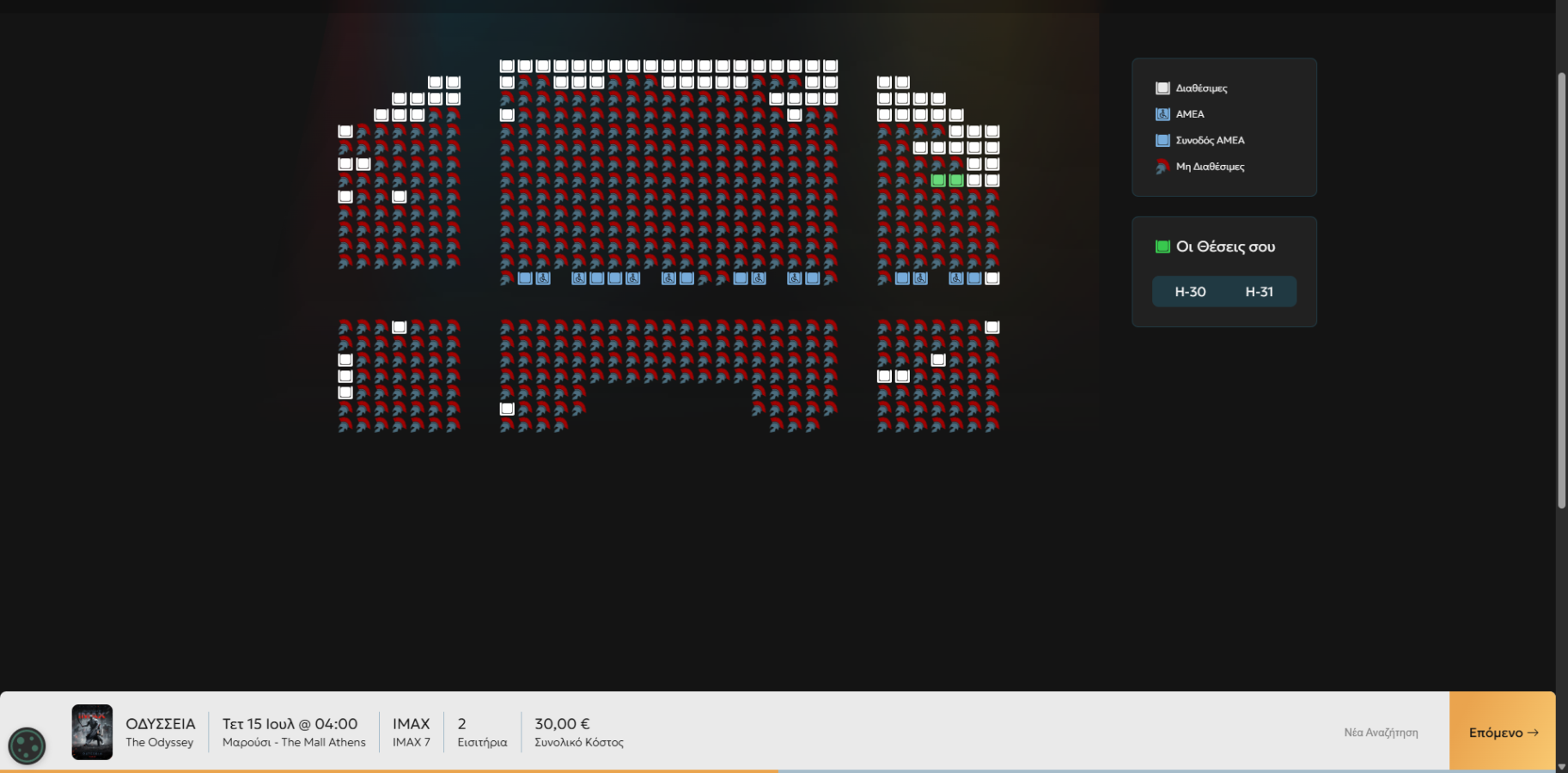Select lone white seat between helmets, center fourth row
The width and height of the screenshot is (1568, 773).
[795, 115]
